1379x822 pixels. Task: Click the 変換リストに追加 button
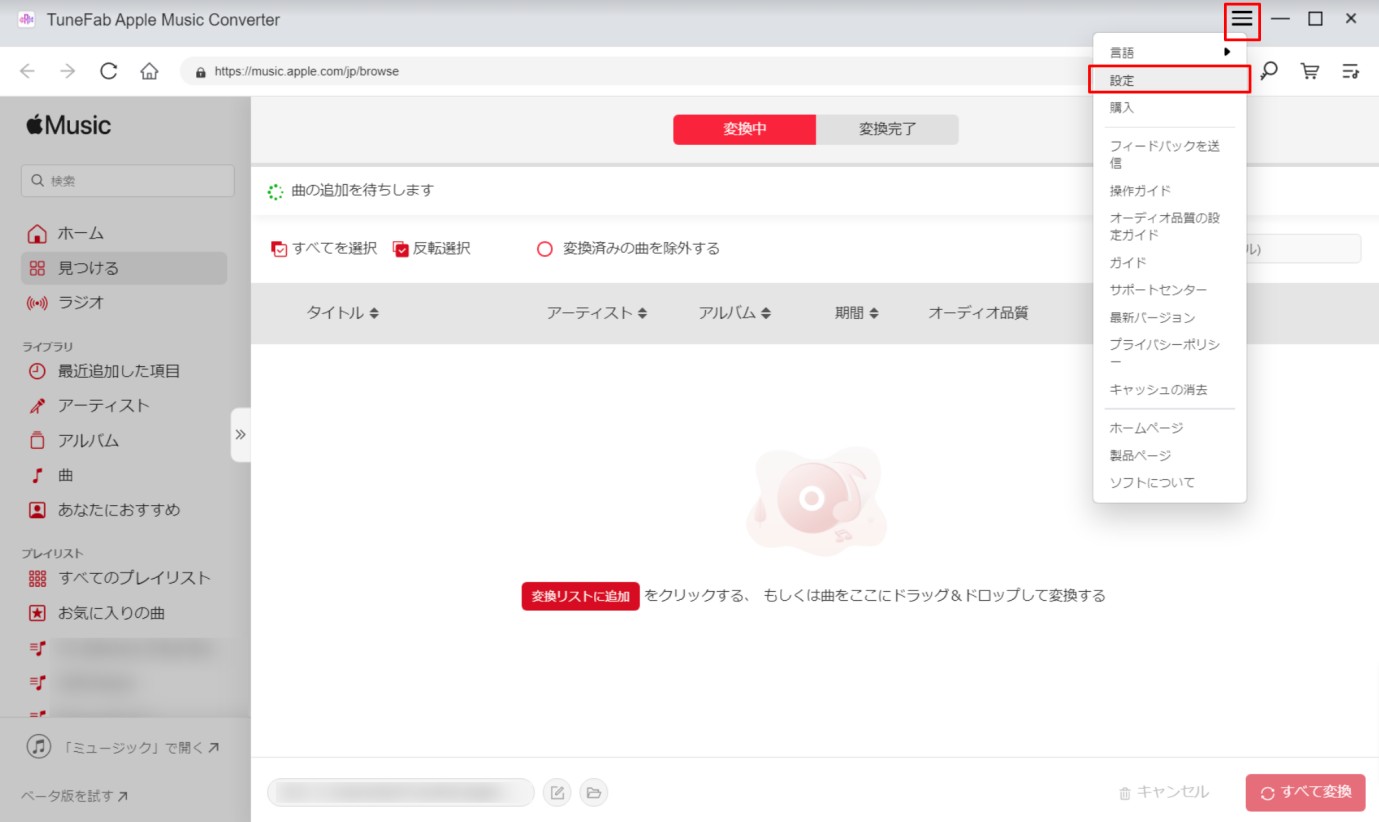click(x=580, y=596)
